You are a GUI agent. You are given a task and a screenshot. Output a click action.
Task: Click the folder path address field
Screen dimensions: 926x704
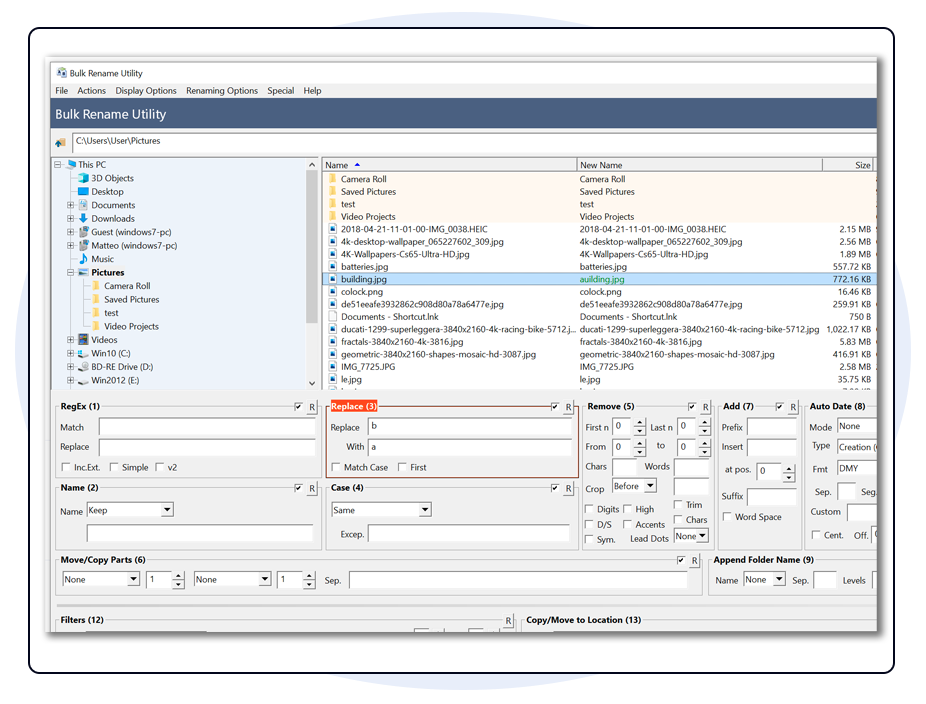point(474,142)
